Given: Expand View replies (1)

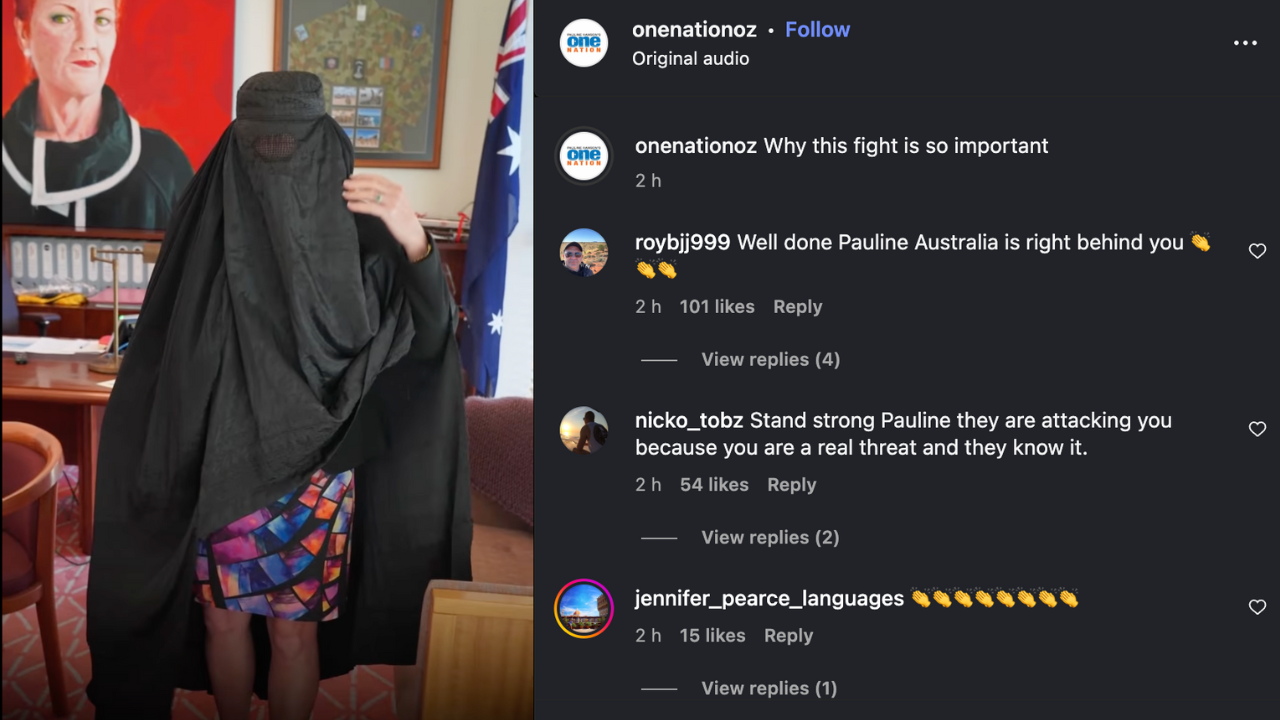Looking at the screenshot, I should coord(769,688).
